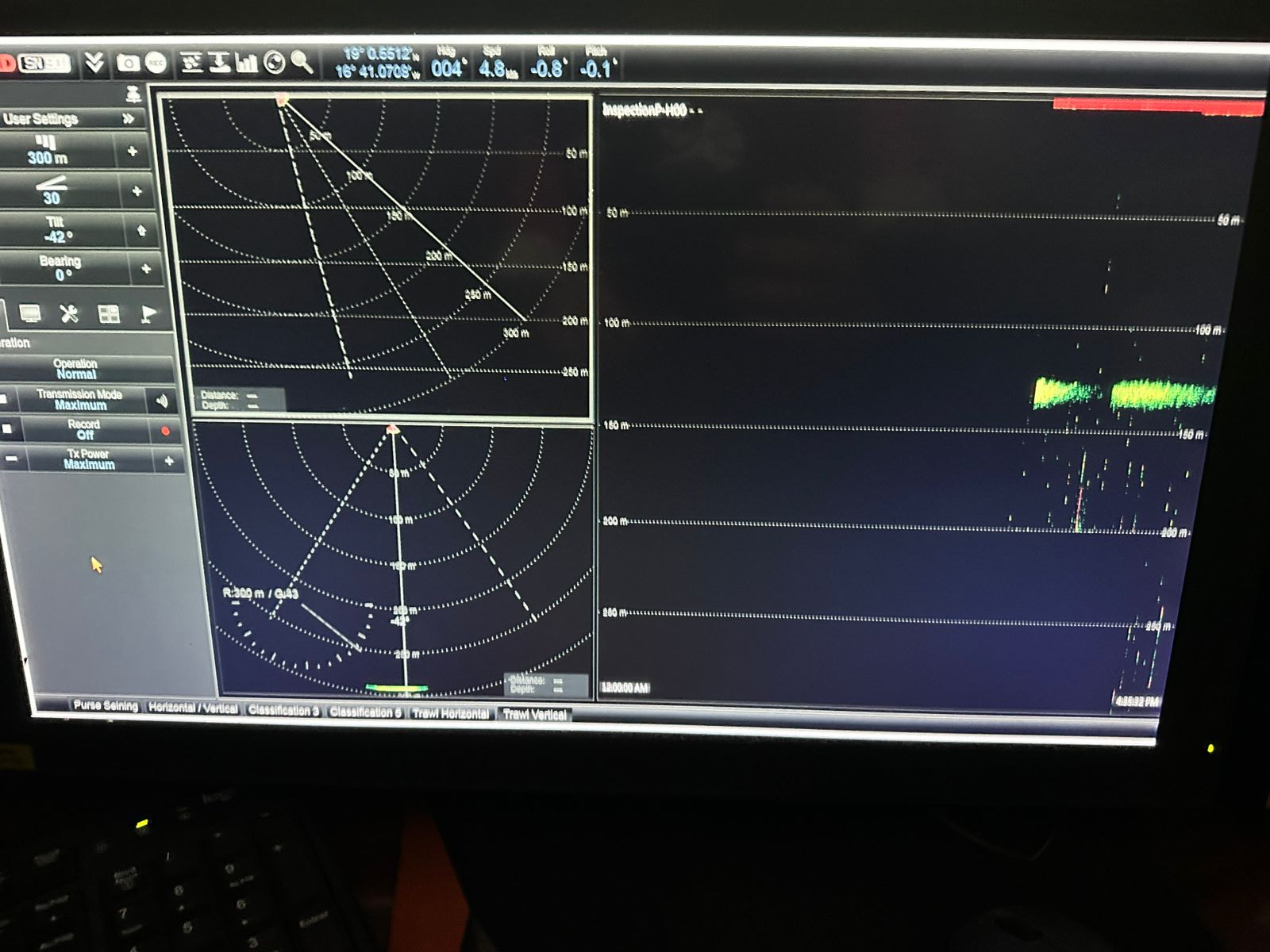Open the Display monitor icon tab
Image resolution: width=1270 pixels, height=952 pixels.
pyautogui.click(x=30, y=314)
